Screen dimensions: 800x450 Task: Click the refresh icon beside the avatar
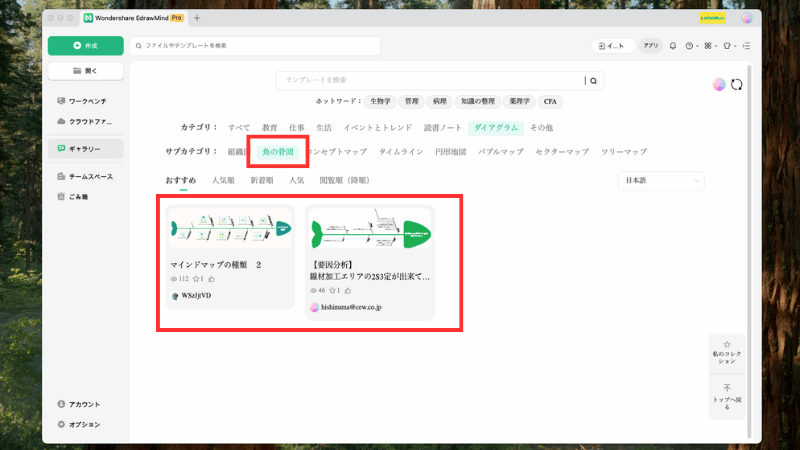pyautogui.click(x=737, y=85)
